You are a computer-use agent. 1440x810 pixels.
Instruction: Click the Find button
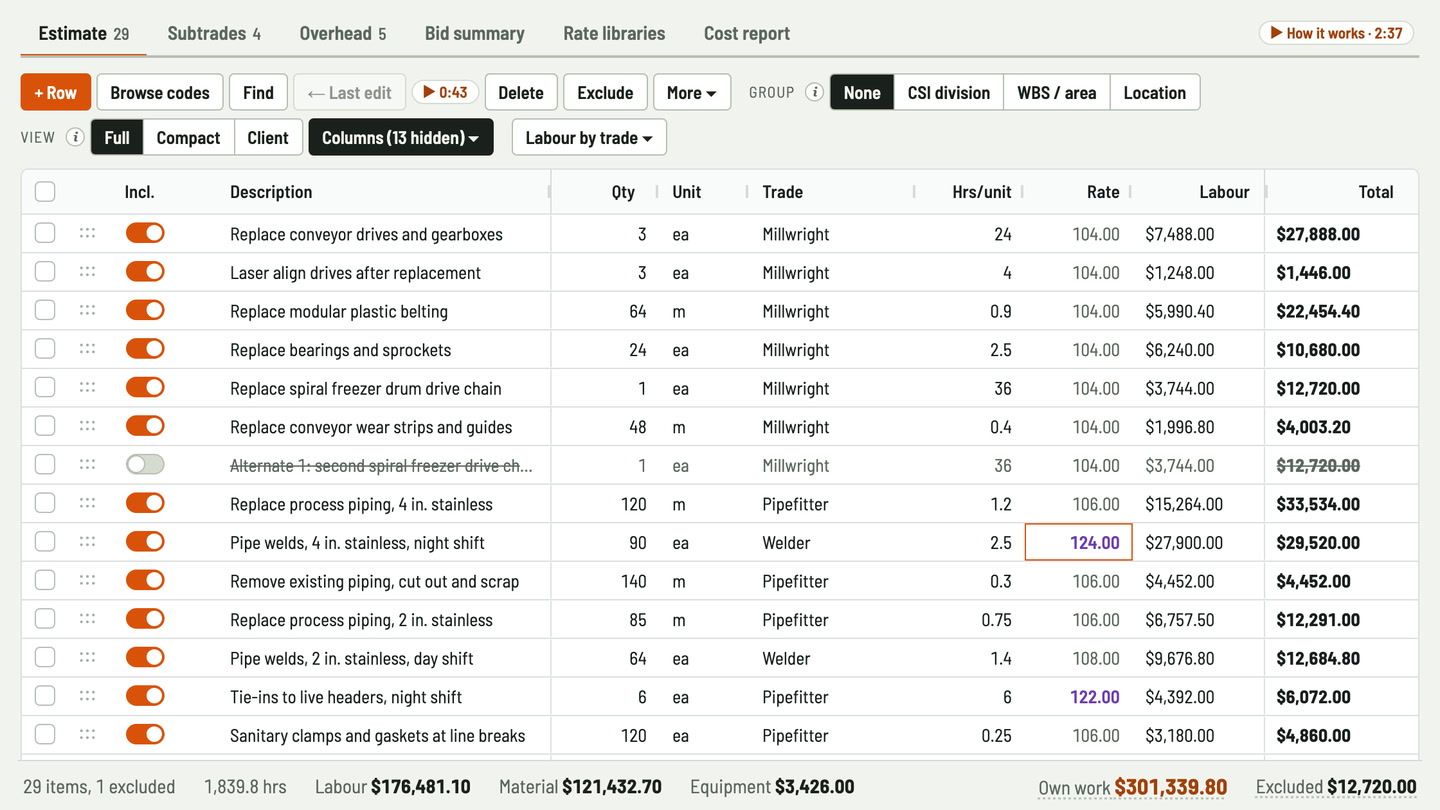click(x=258, y=93)
